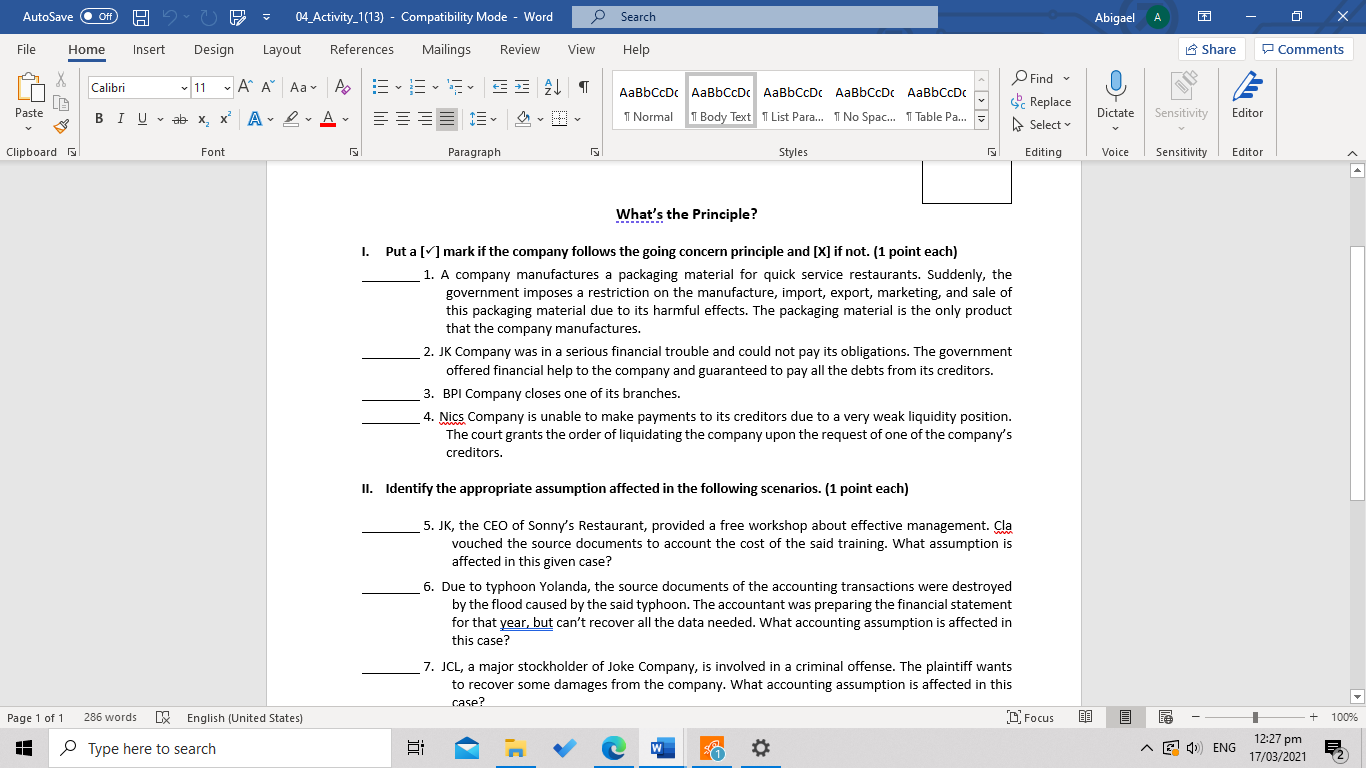
Task: Switch to the Insert tab
Action: click(149, 49)
